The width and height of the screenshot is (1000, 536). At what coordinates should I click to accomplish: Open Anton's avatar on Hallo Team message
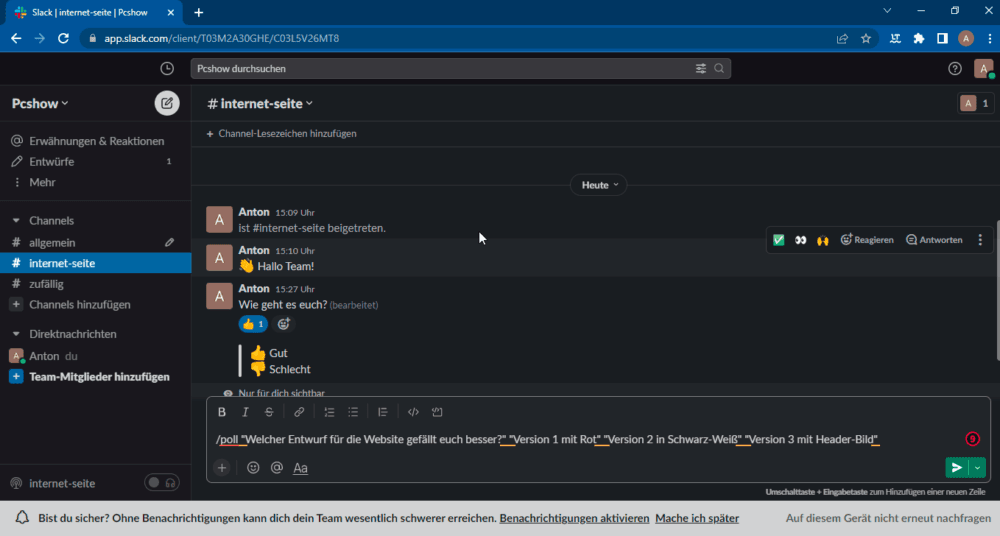point(219,258)
